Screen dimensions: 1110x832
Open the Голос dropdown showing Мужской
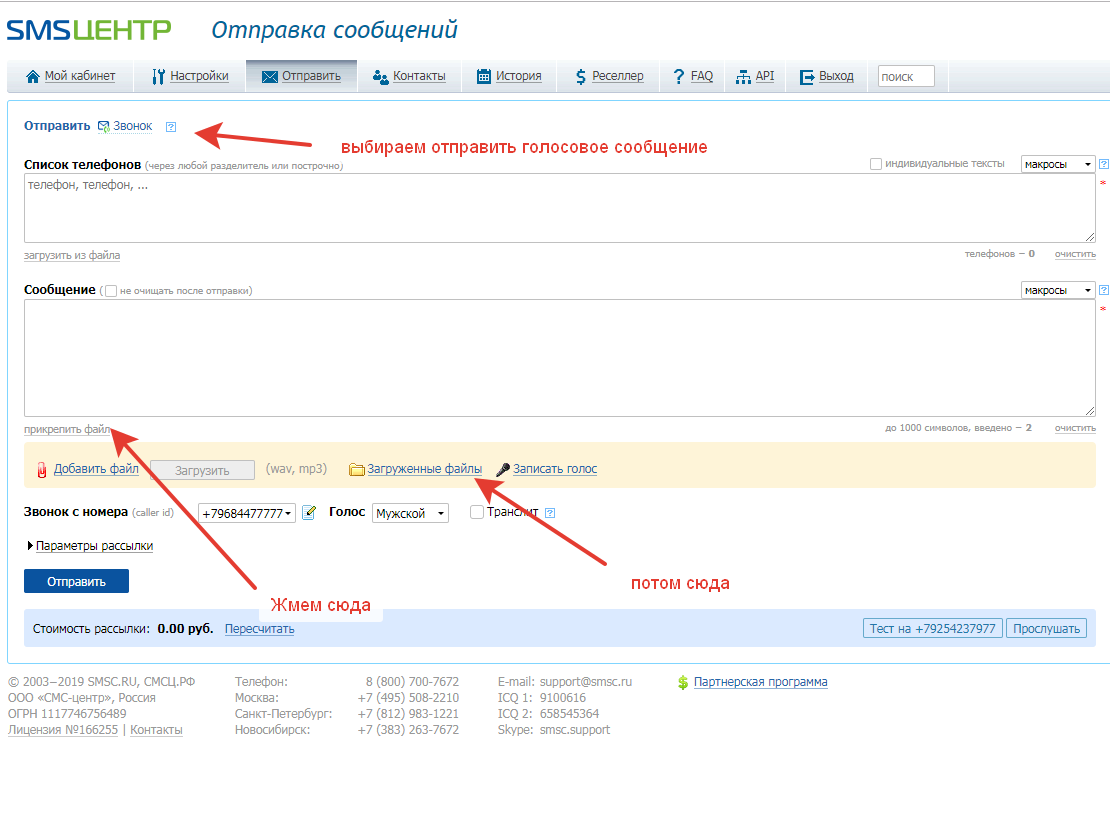410,513
